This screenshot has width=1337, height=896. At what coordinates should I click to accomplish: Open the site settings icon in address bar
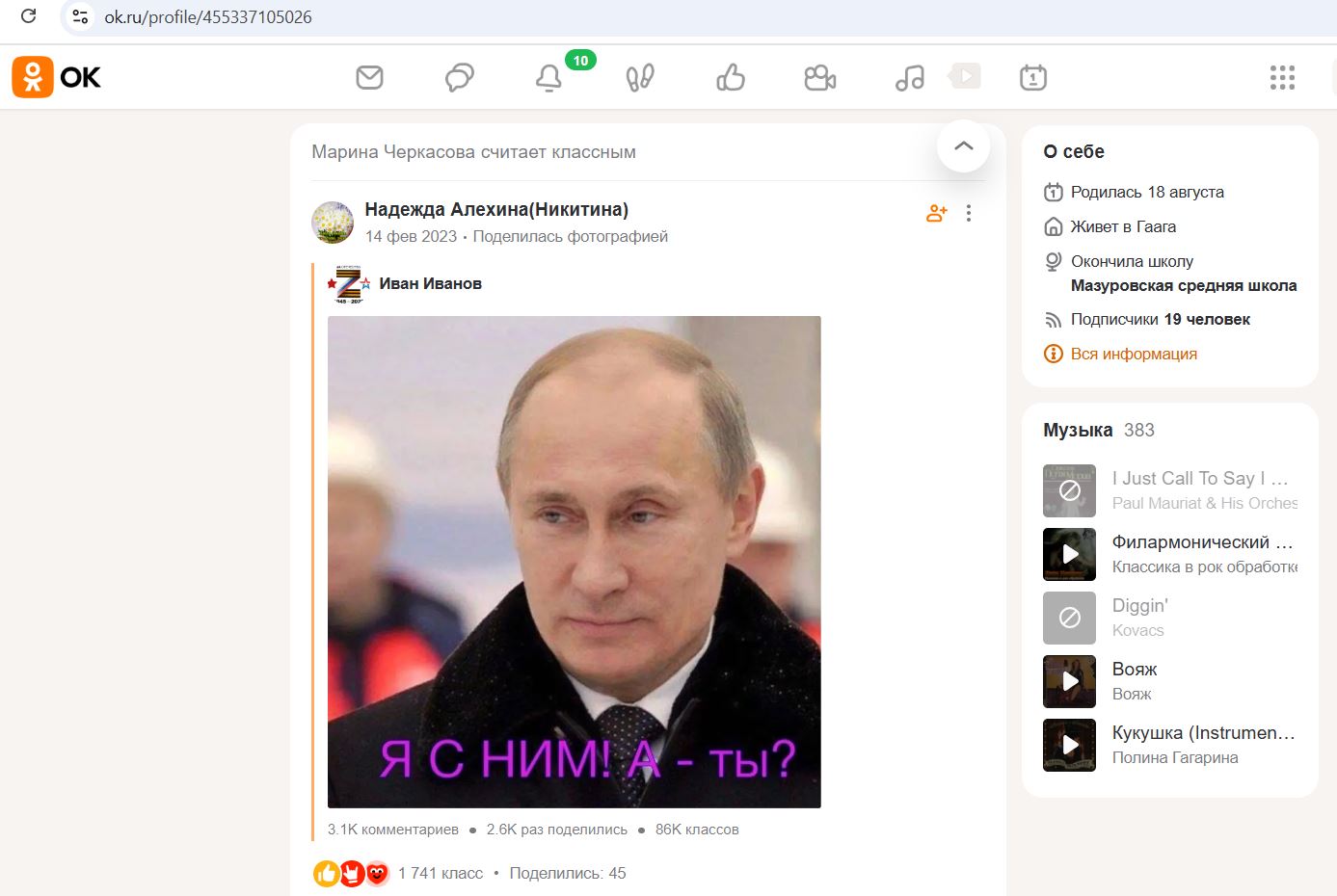tap(80, 16)
